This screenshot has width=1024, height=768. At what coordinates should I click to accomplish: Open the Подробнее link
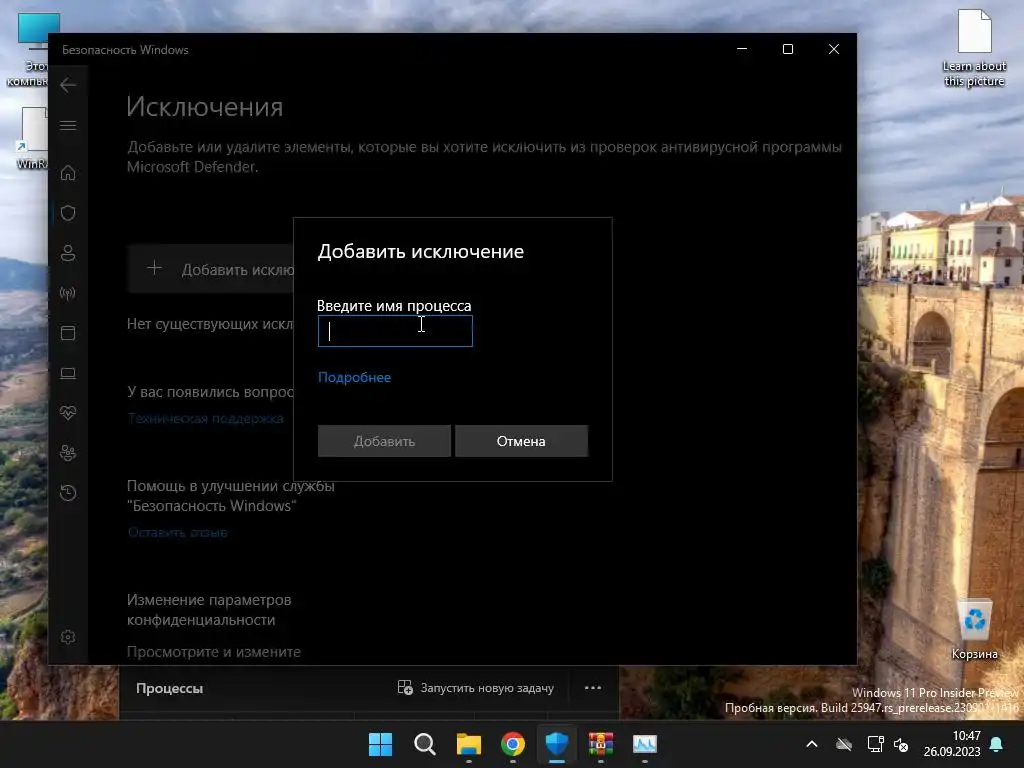[x=354, y=377]
